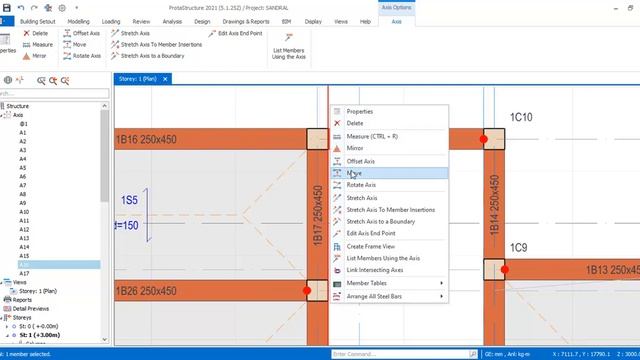Choose Stretch Axis To Member Insertions in ribbon

pos(156,44)
